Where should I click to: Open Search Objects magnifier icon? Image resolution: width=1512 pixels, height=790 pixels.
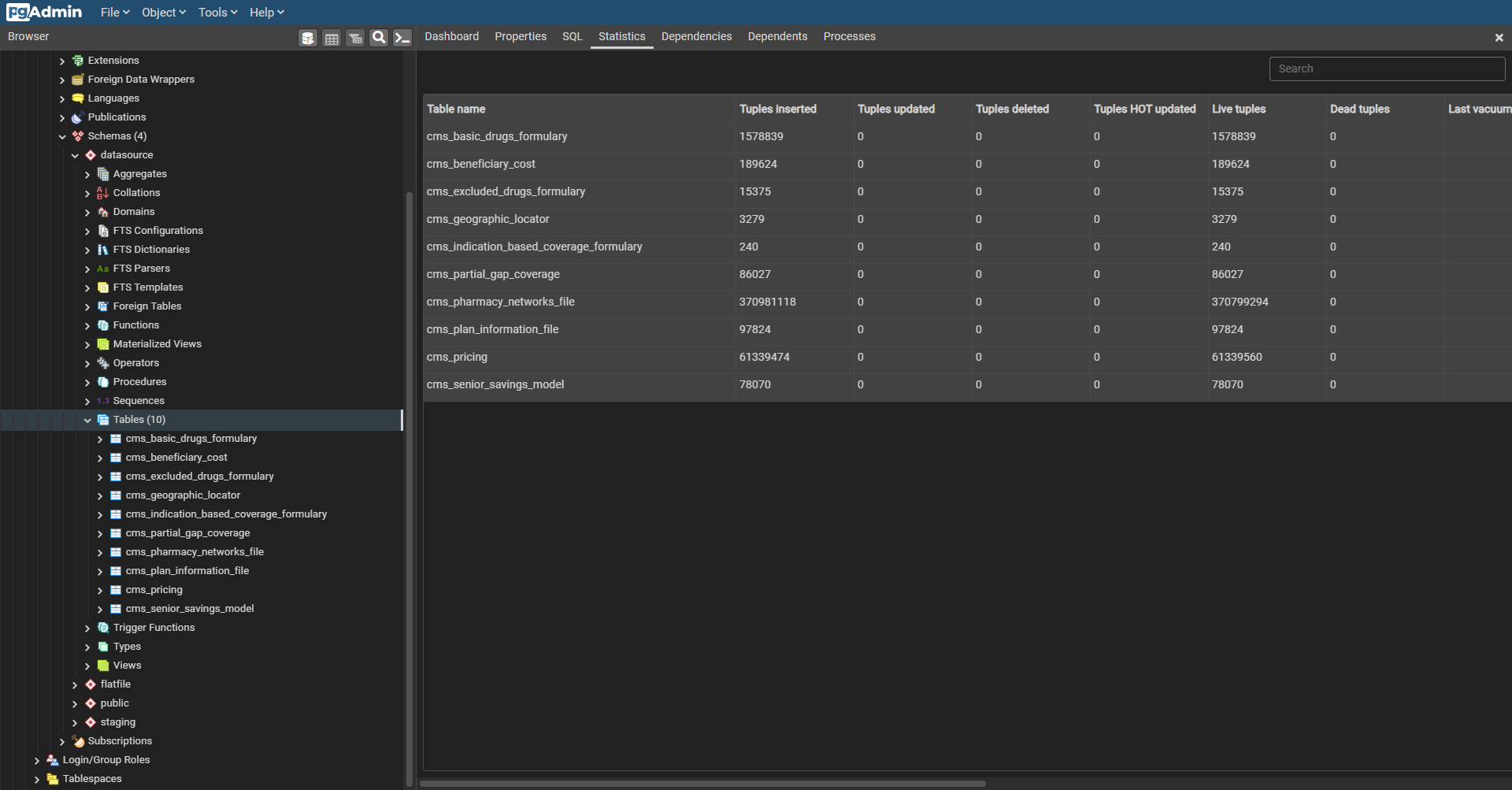coord(379,38)
